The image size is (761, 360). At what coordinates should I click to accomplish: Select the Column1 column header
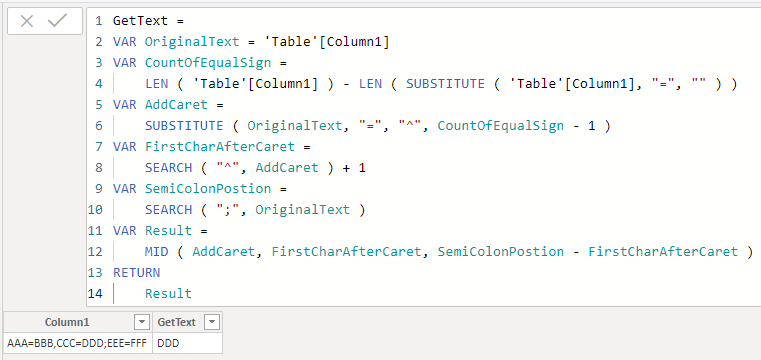67,322
